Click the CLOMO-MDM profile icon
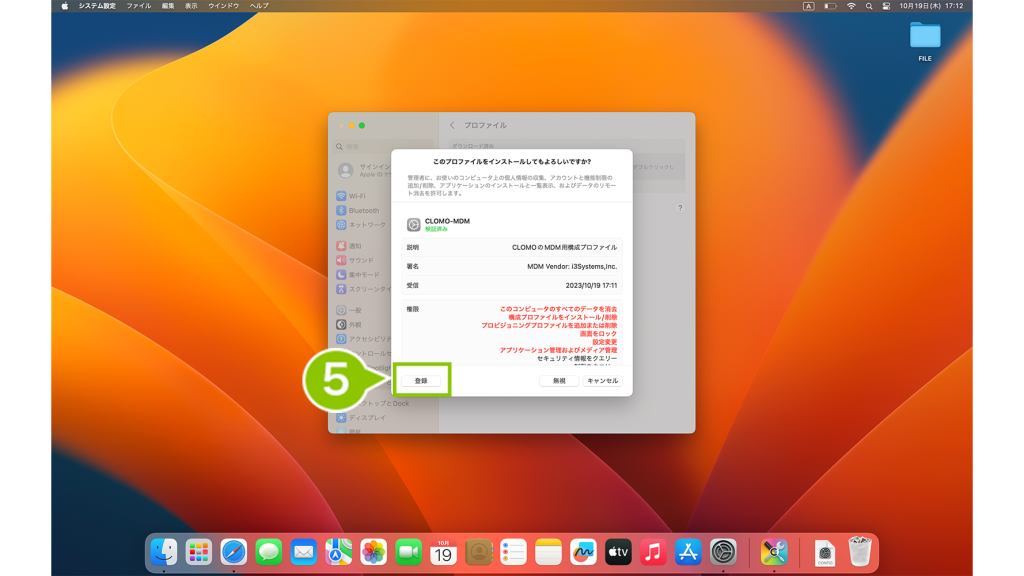This screenshot has height=576, width=1024. 413,225
